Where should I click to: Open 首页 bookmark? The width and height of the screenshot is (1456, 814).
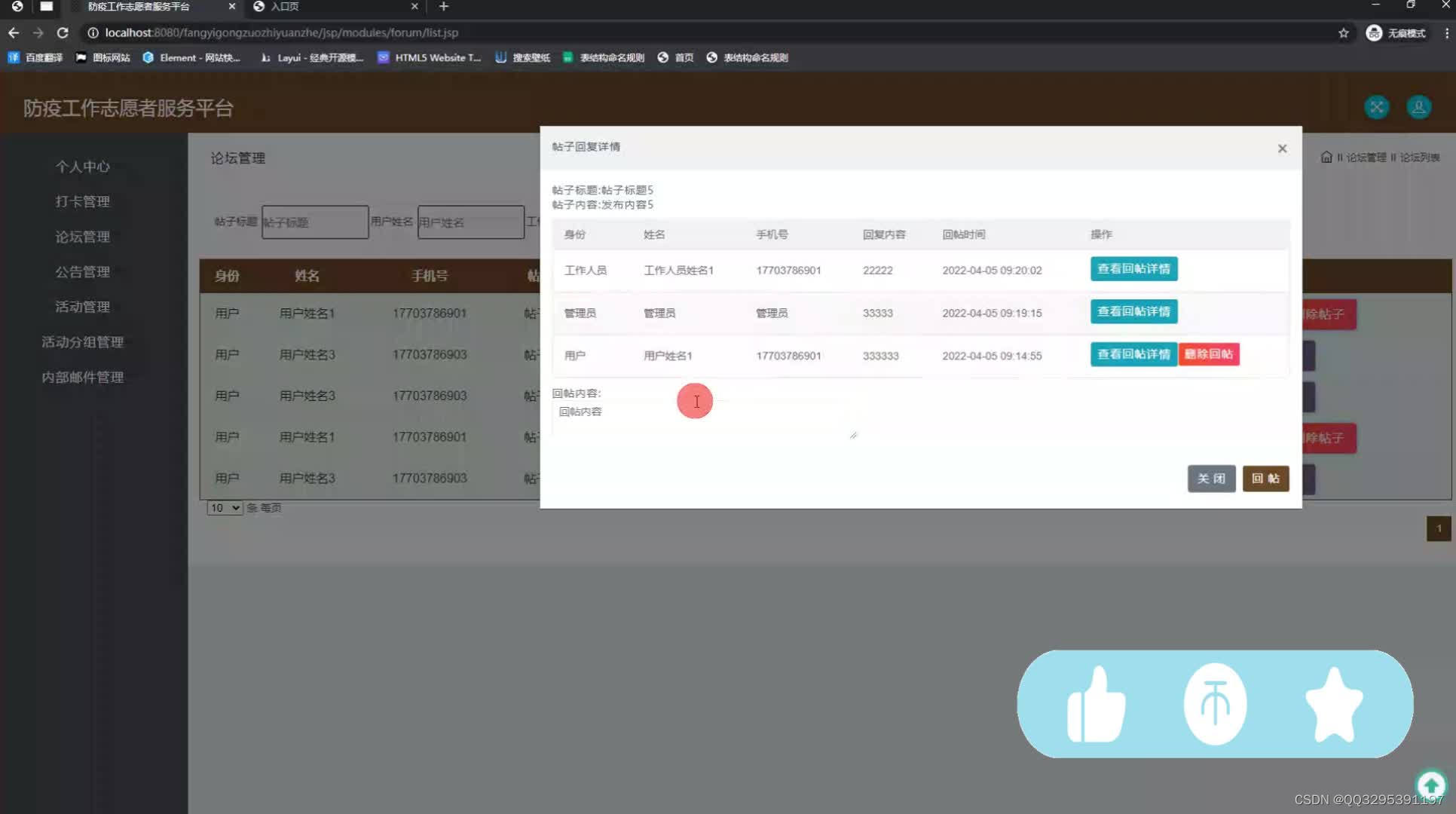click(x=675, y=57)
